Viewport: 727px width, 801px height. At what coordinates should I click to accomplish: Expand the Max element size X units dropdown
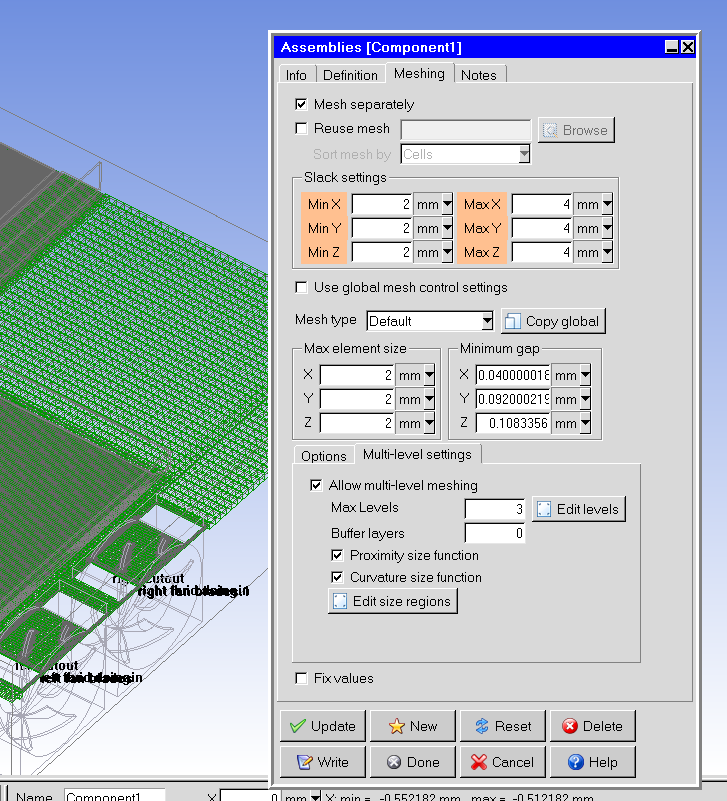[x=429, y=375]
